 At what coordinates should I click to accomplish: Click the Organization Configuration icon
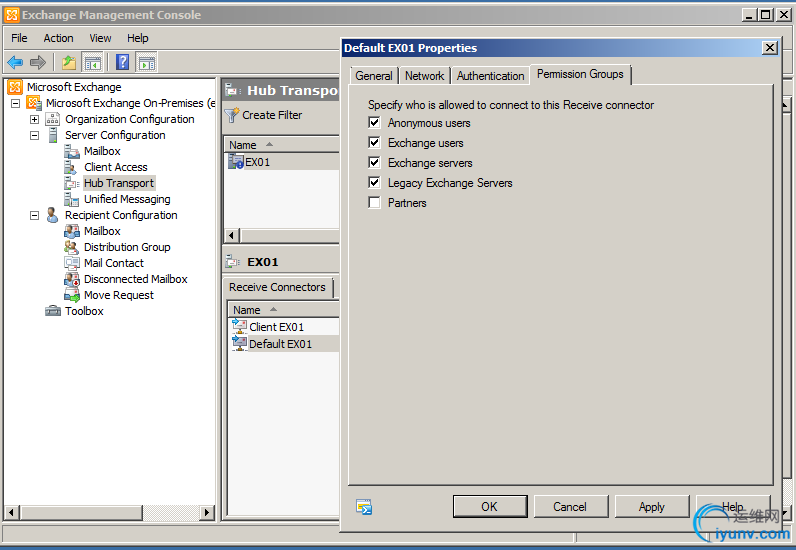coord(53,119)
